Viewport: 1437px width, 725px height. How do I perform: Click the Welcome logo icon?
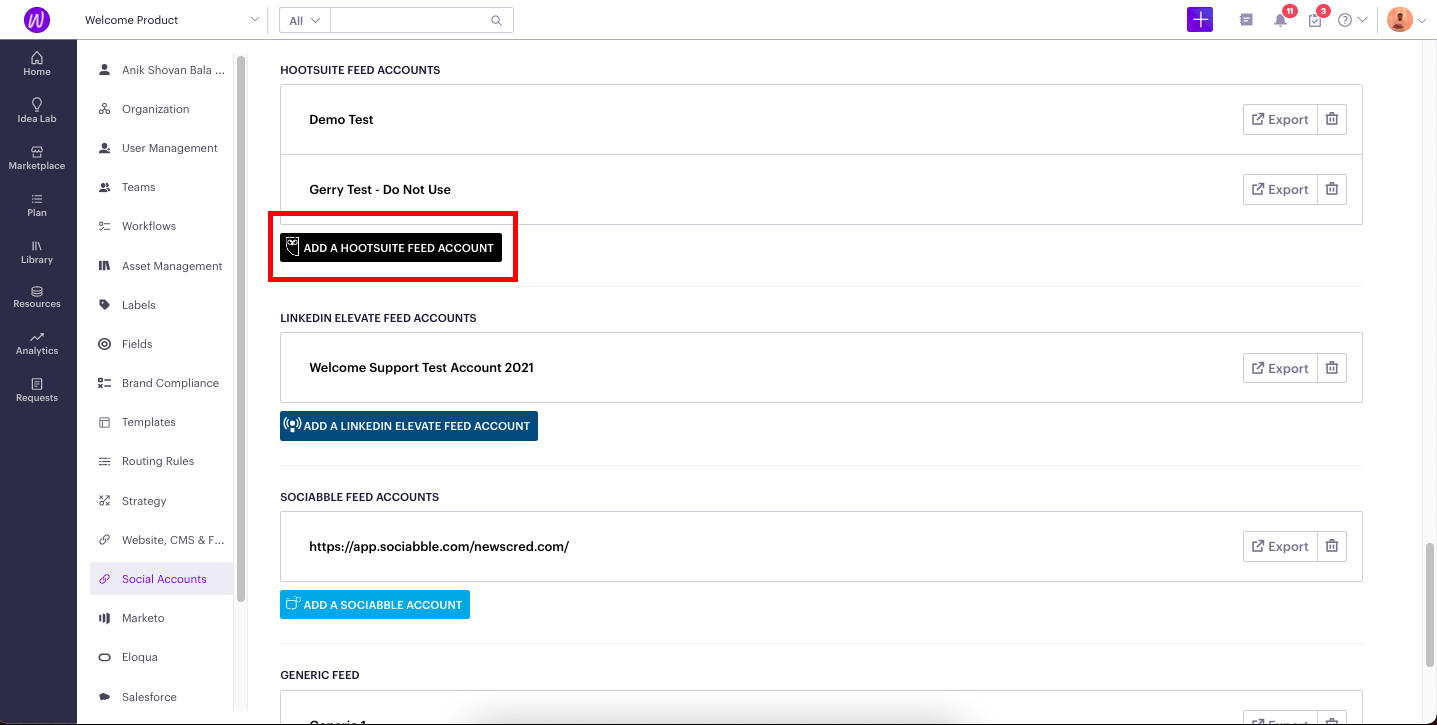(x=37, y=20)
